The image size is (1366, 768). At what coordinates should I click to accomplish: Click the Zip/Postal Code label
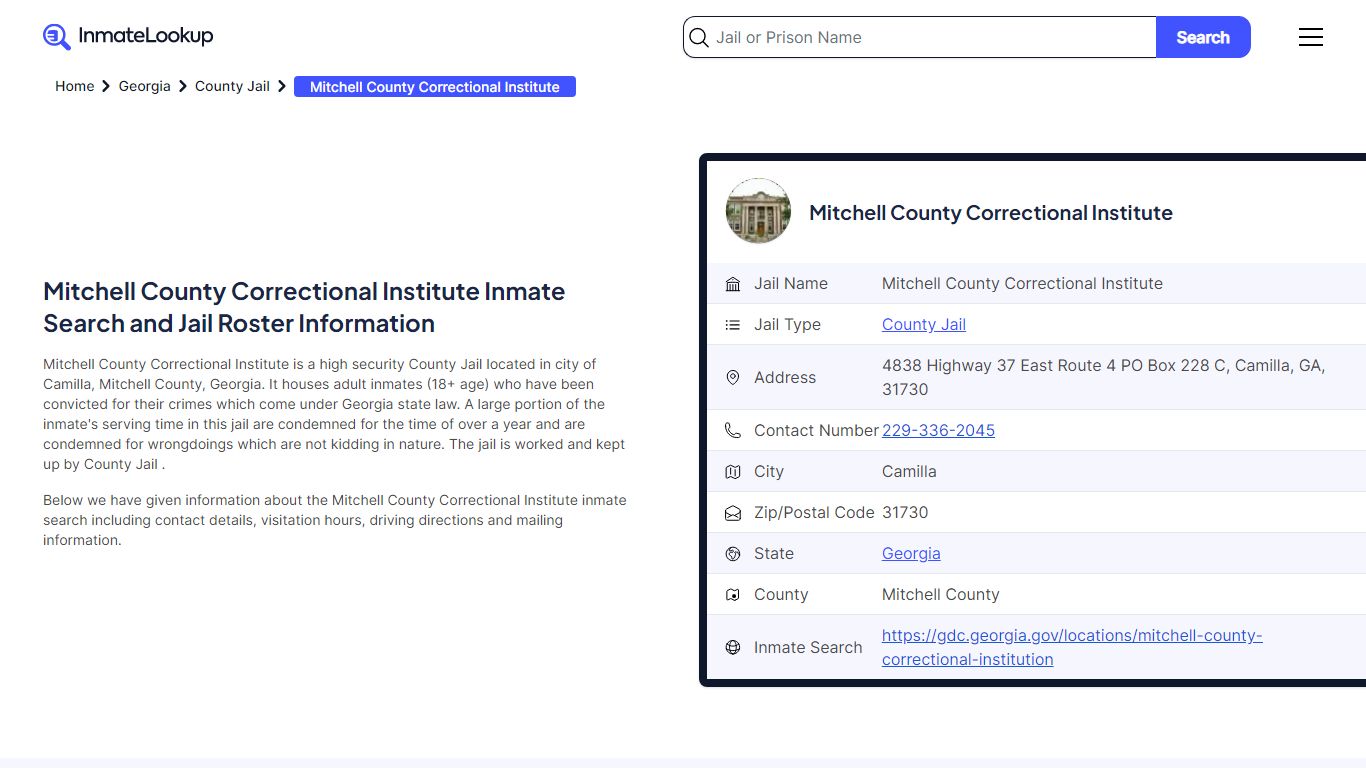814,512
